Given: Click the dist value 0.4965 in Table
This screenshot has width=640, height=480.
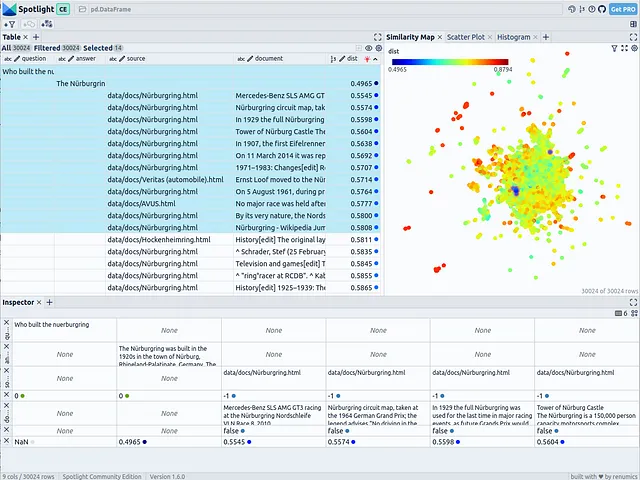Looking at the screenshot, I should pos(361,84).
